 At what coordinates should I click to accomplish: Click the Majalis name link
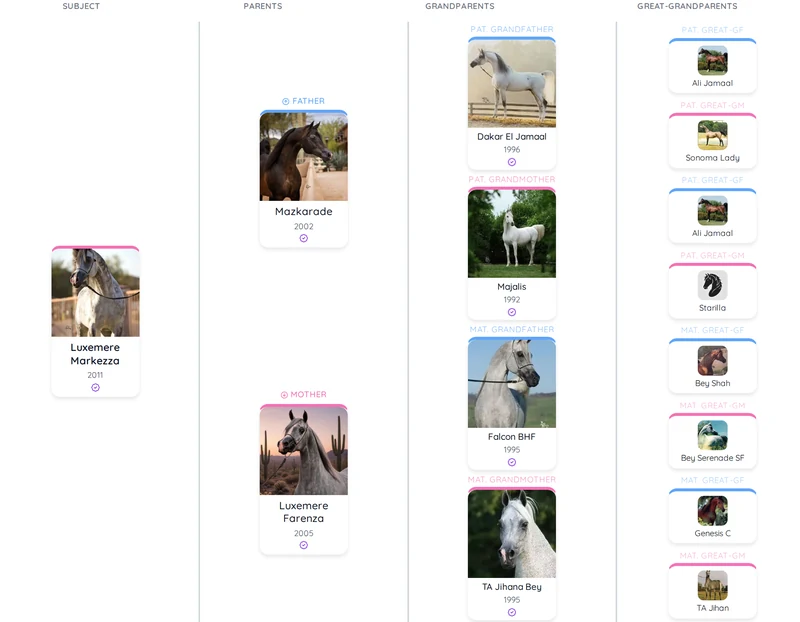[512, 287]
